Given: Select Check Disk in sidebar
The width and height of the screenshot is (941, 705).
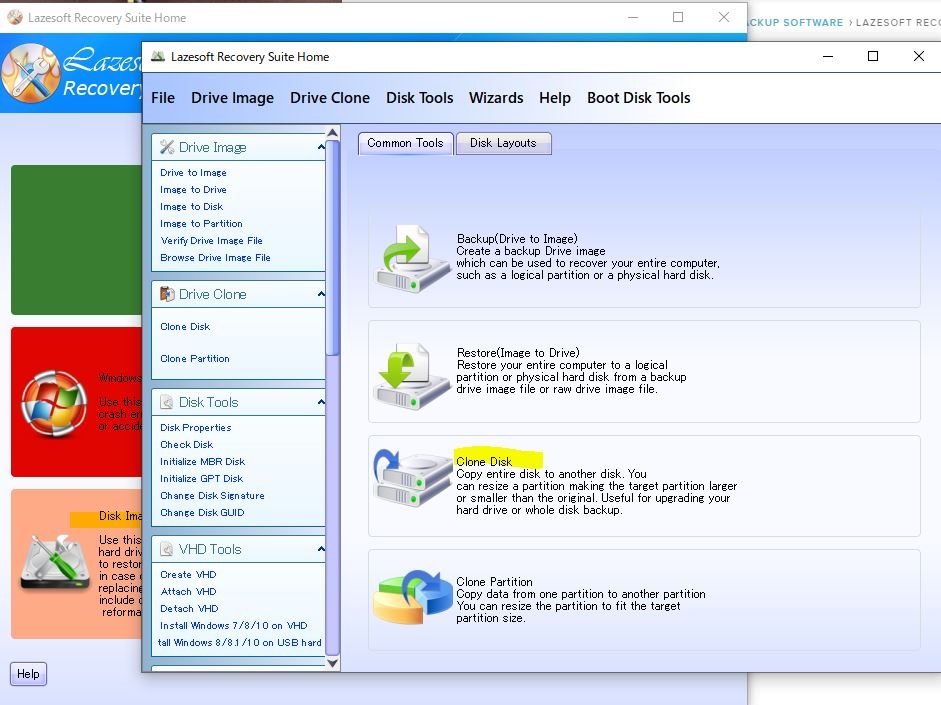Looking at the screenshot, I should coord(186,445).
